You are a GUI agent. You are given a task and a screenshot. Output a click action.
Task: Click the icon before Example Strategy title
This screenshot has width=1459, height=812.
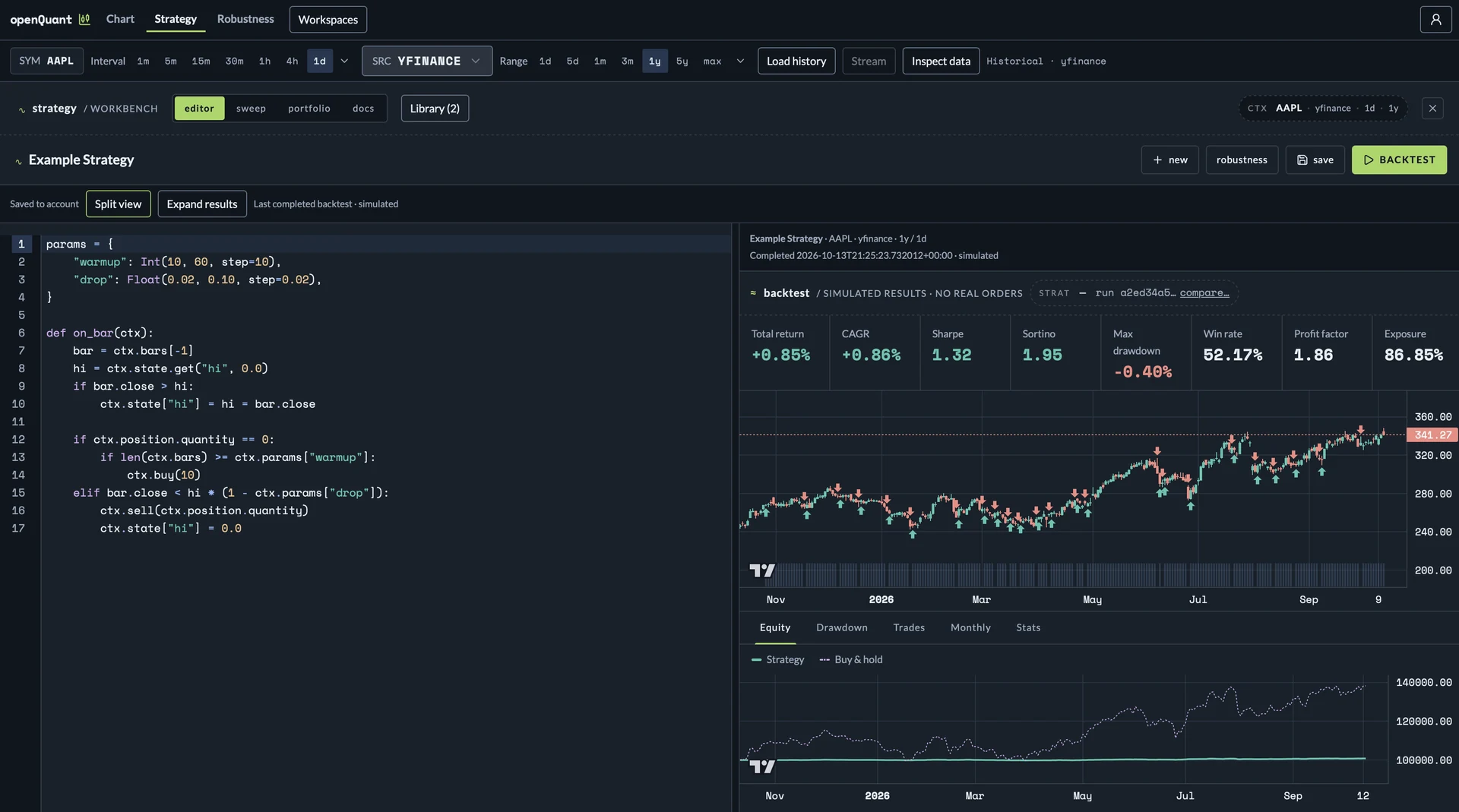tap(18, 161)
